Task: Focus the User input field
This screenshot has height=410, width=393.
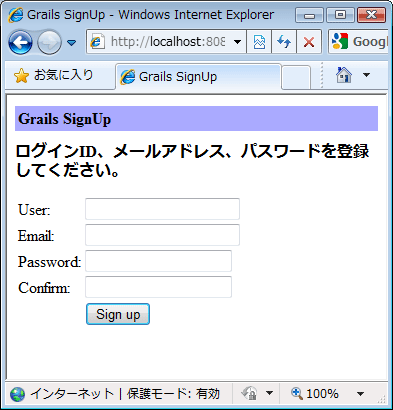Action: (x=162, y=209)
